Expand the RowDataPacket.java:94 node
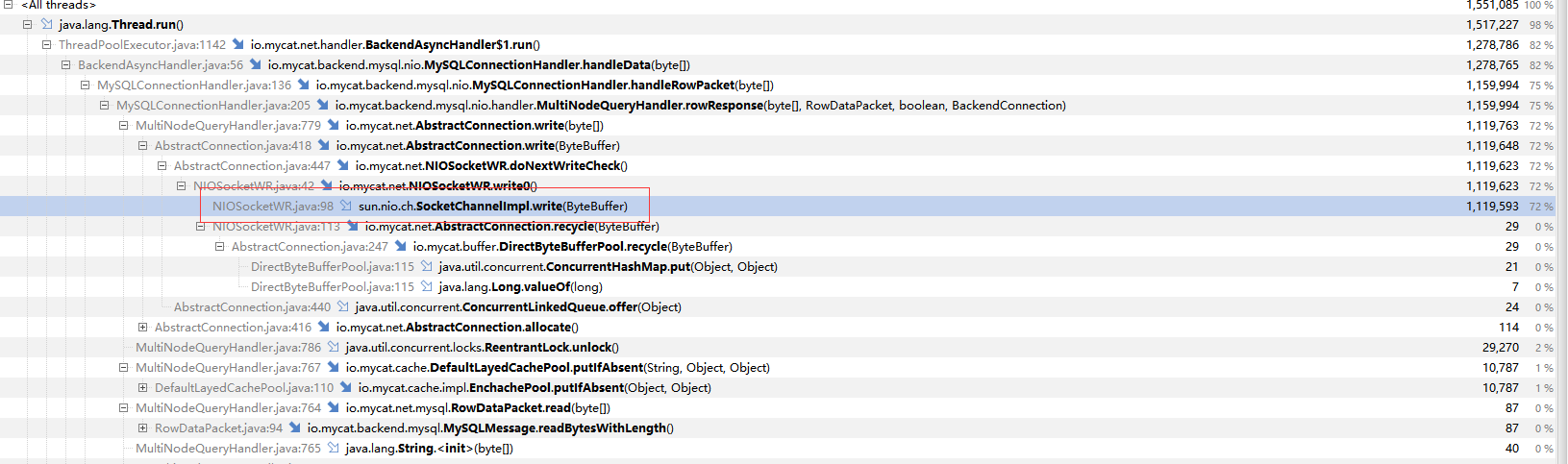Screen dimensions: 1568x464 [142, 428]
